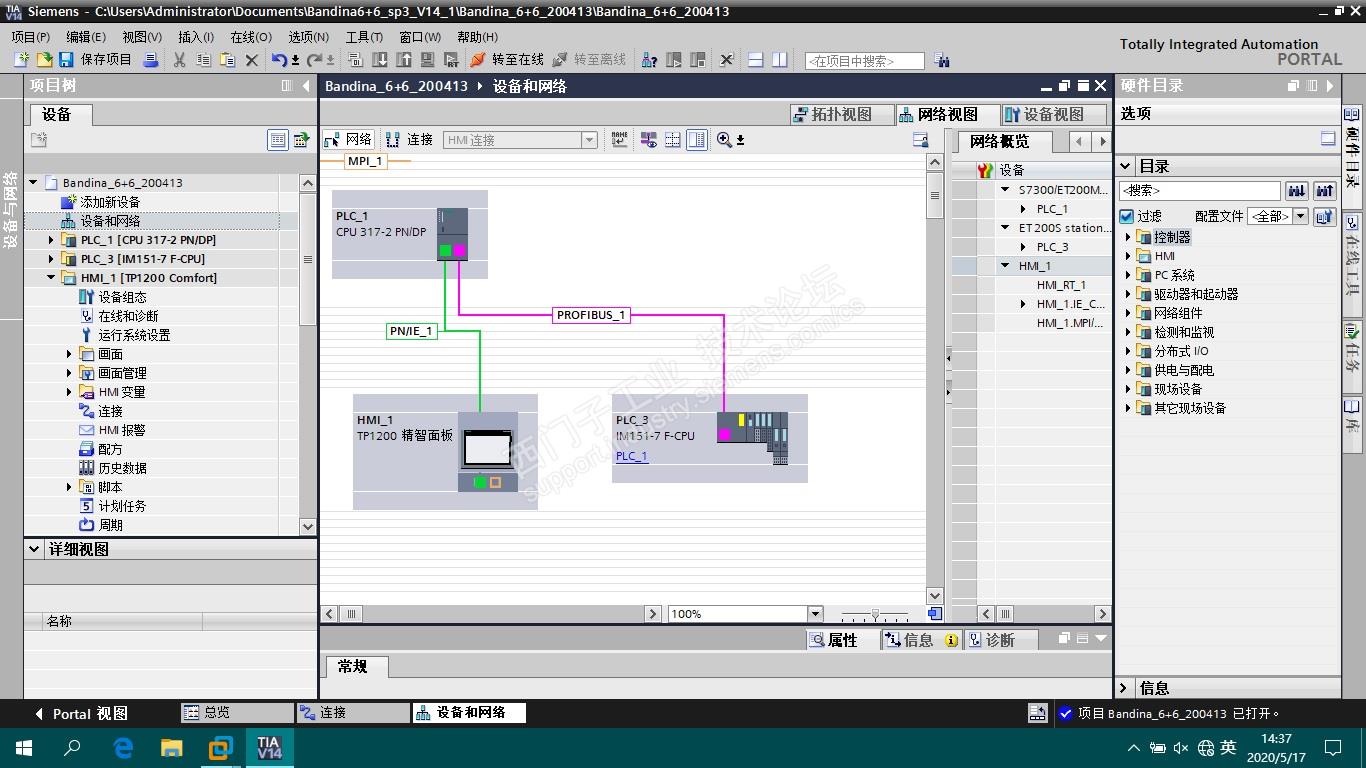Collapse the project tree panel with the arrow
Image resolution: width=1366 pixels, height=768 pixels.
click(306, 86)
